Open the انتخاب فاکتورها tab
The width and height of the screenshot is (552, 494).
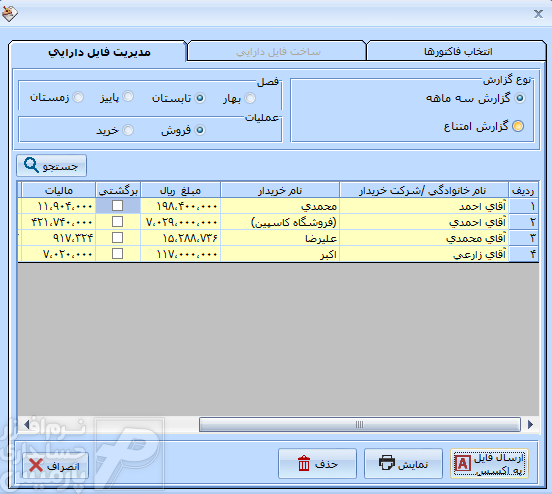point(457,52)
